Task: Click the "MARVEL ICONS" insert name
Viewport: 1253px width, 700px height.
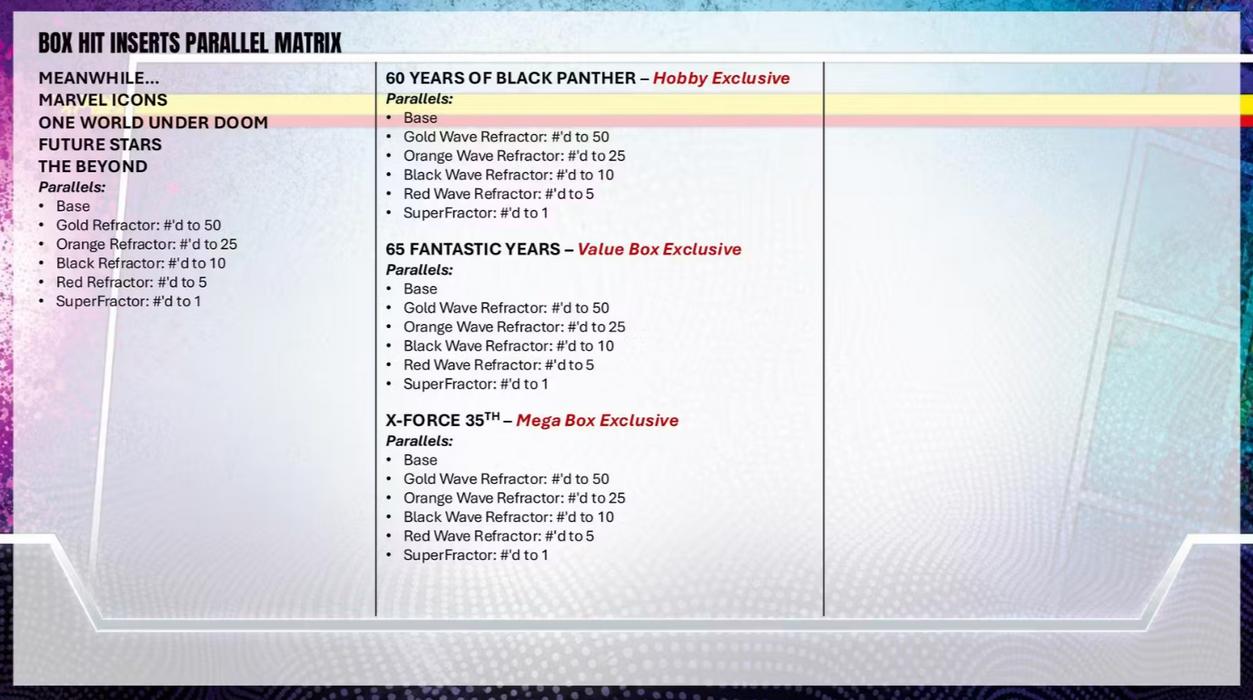Action: tap(103, 100)
